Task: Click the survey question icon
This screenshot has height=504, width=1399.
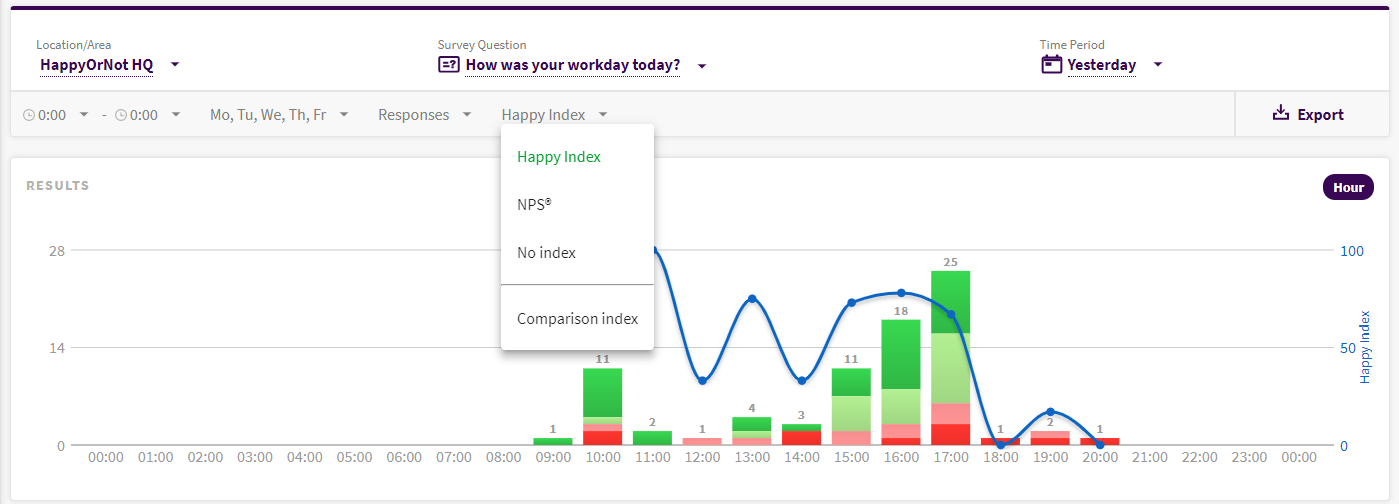Action: [448, 65]
